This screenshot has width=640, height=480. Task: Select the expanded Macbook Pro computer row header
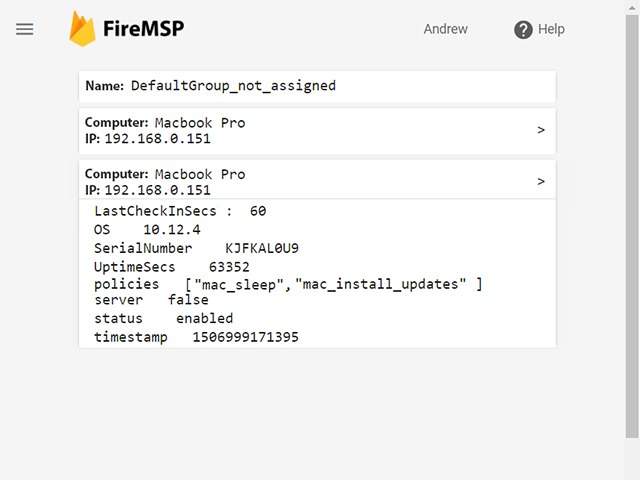[317, 180]
